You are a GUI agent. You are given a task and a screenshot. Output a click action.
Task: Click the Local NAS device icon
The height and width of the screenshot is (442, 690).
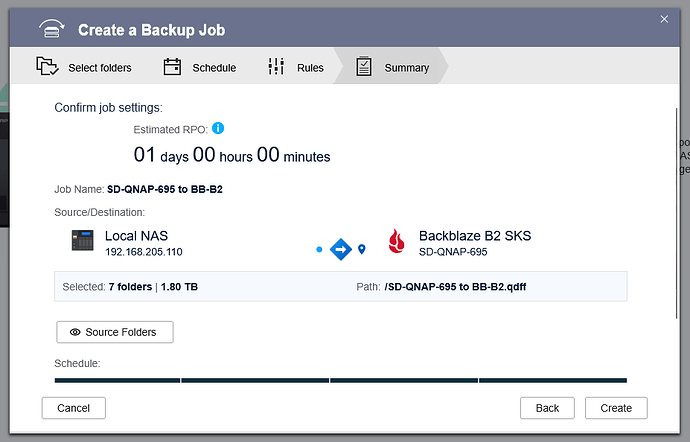tap(82, 241)
